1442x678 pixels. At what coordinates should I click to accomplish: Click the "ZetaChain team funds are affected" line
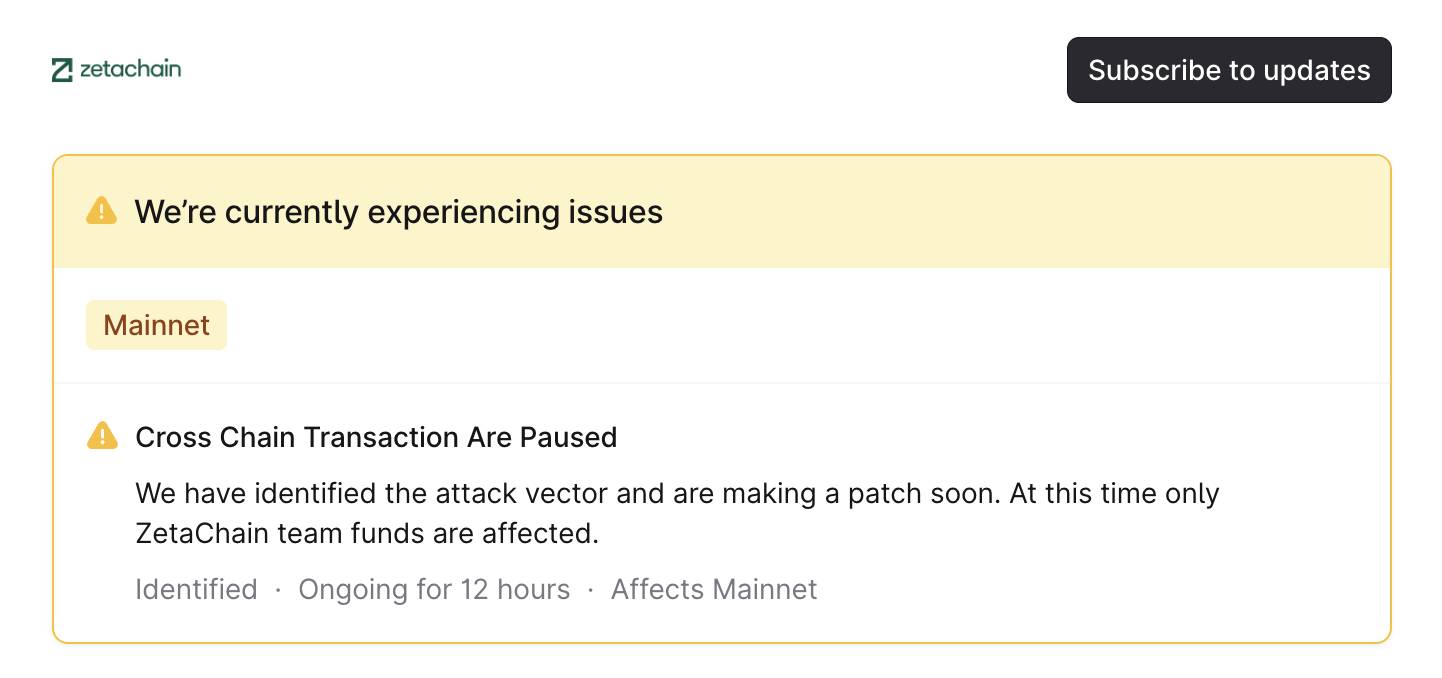pyautogui.click(x=366, y=533)
